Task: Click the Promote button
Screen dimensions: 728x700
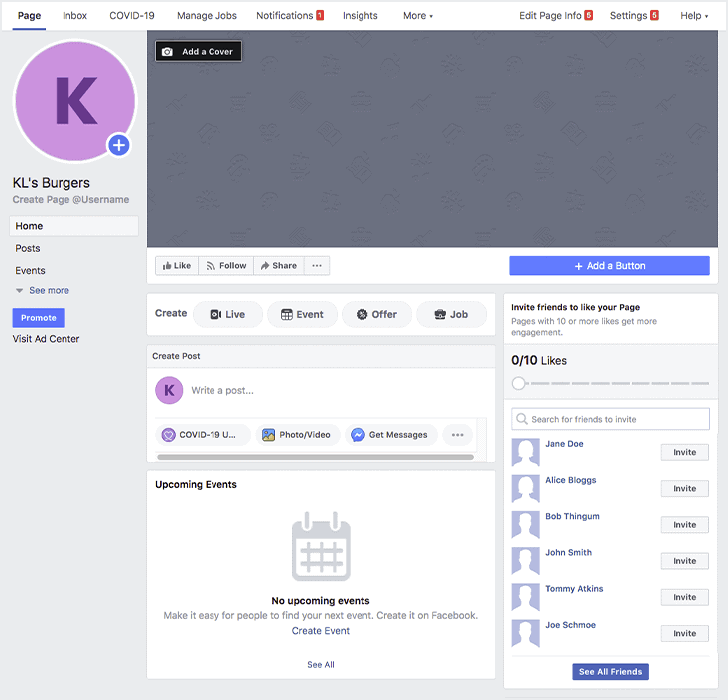Action: tap(39, 318)
